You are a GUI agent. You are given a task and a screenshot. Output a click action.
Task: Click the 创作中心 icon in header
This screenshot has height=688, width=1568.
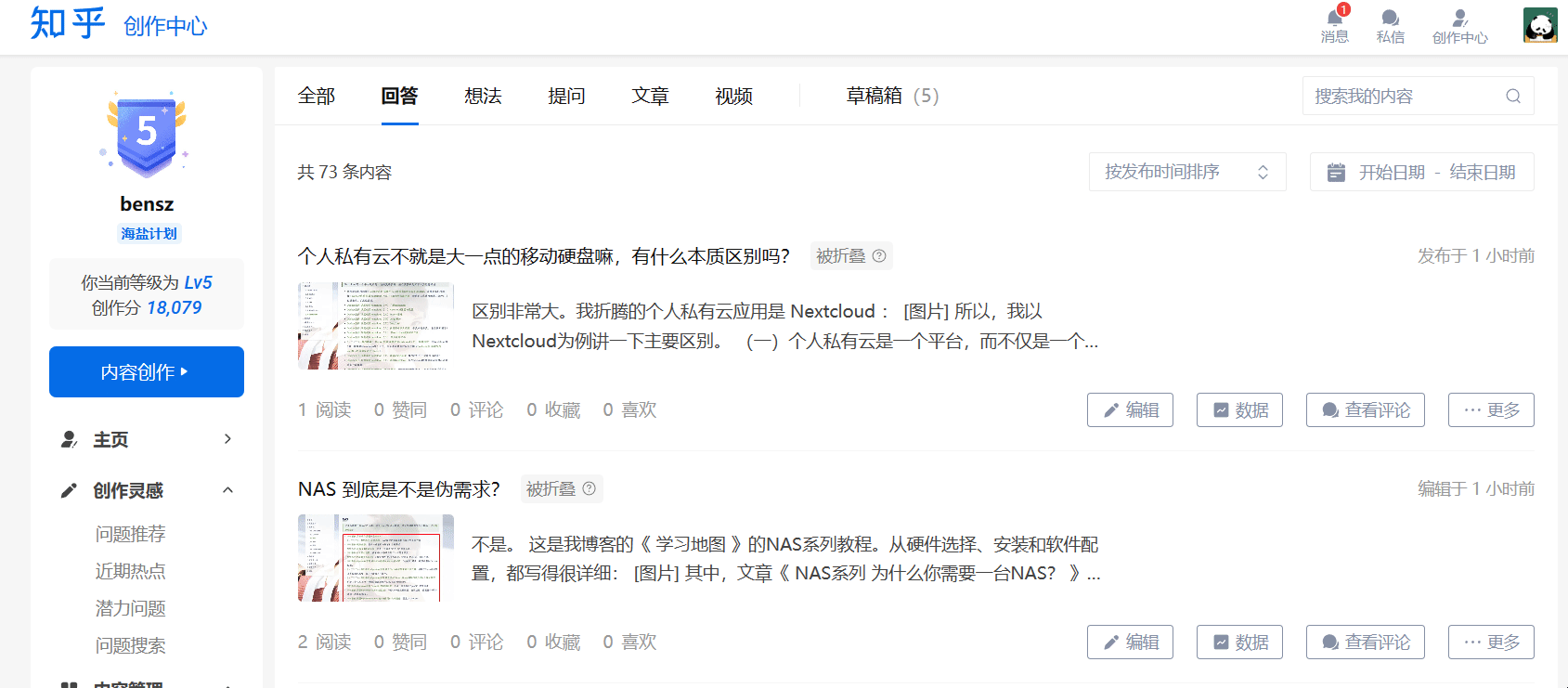pyautogui.click(x=1459, y=19)
